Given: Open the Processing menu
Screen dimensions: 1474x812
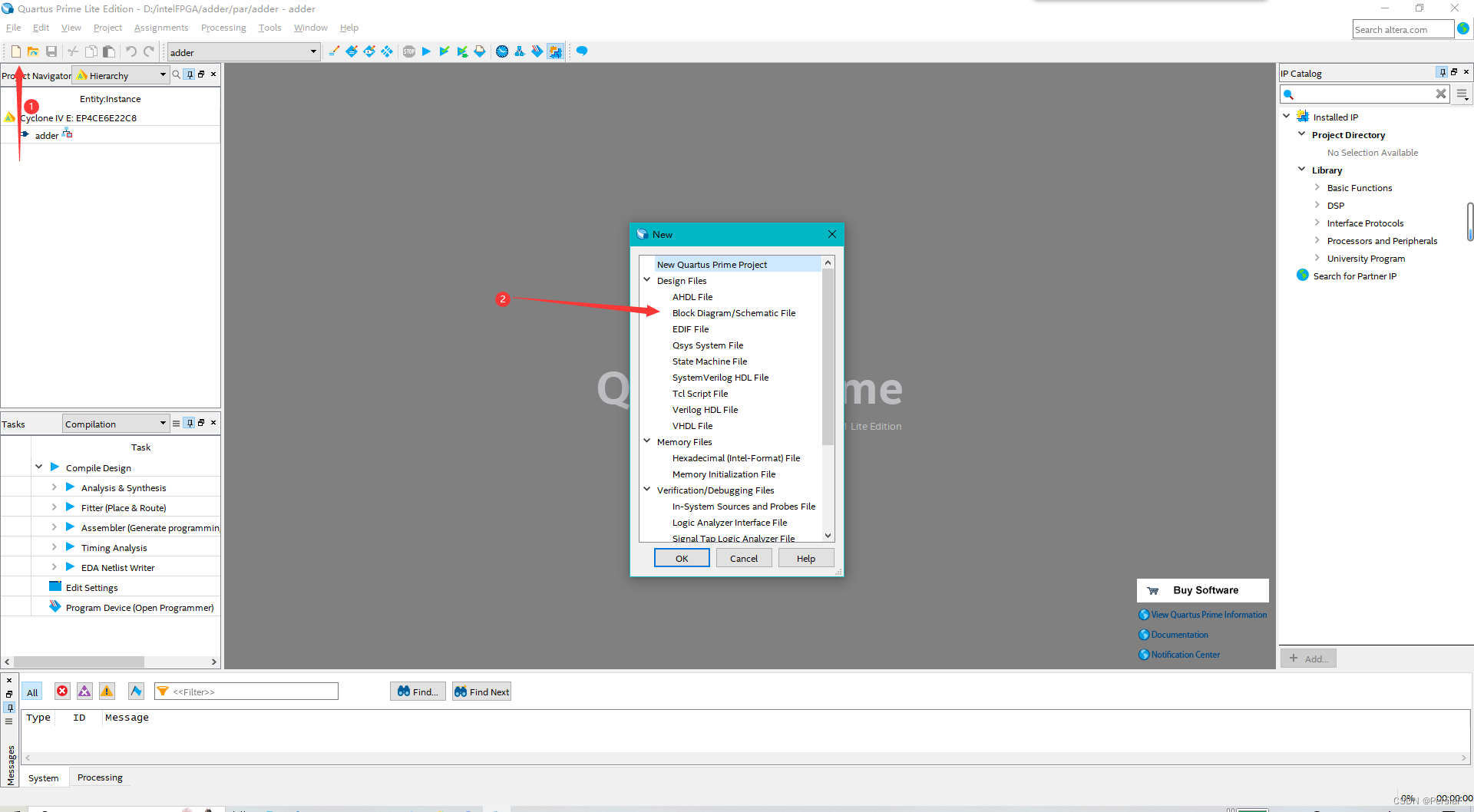Looking at the screenshot, I should coord(223,28).
